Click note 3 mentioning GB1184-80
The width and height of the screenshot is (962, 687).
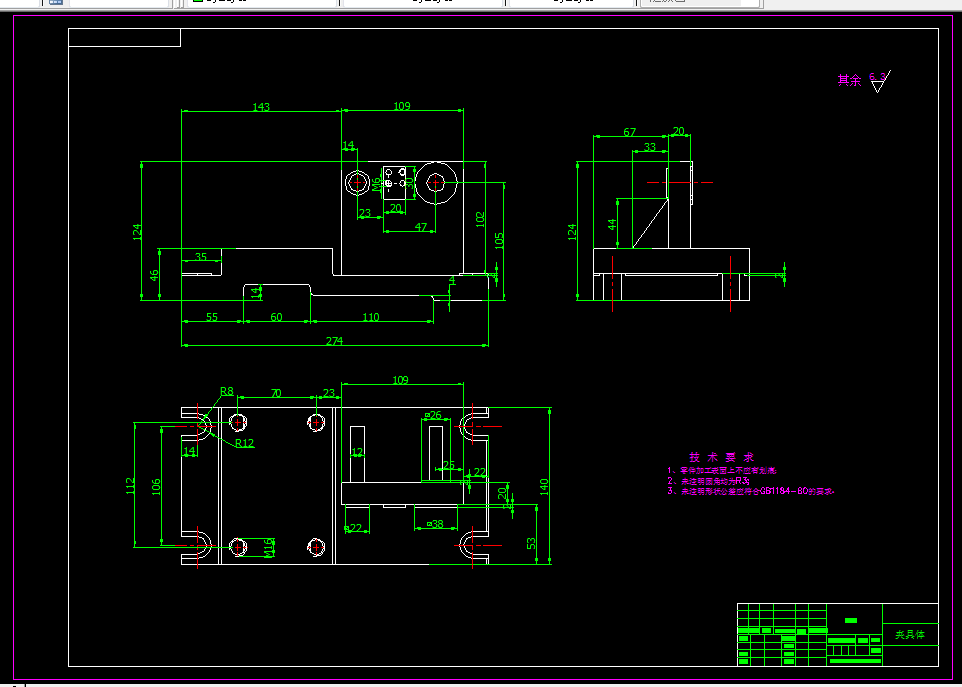click(752, 491)
